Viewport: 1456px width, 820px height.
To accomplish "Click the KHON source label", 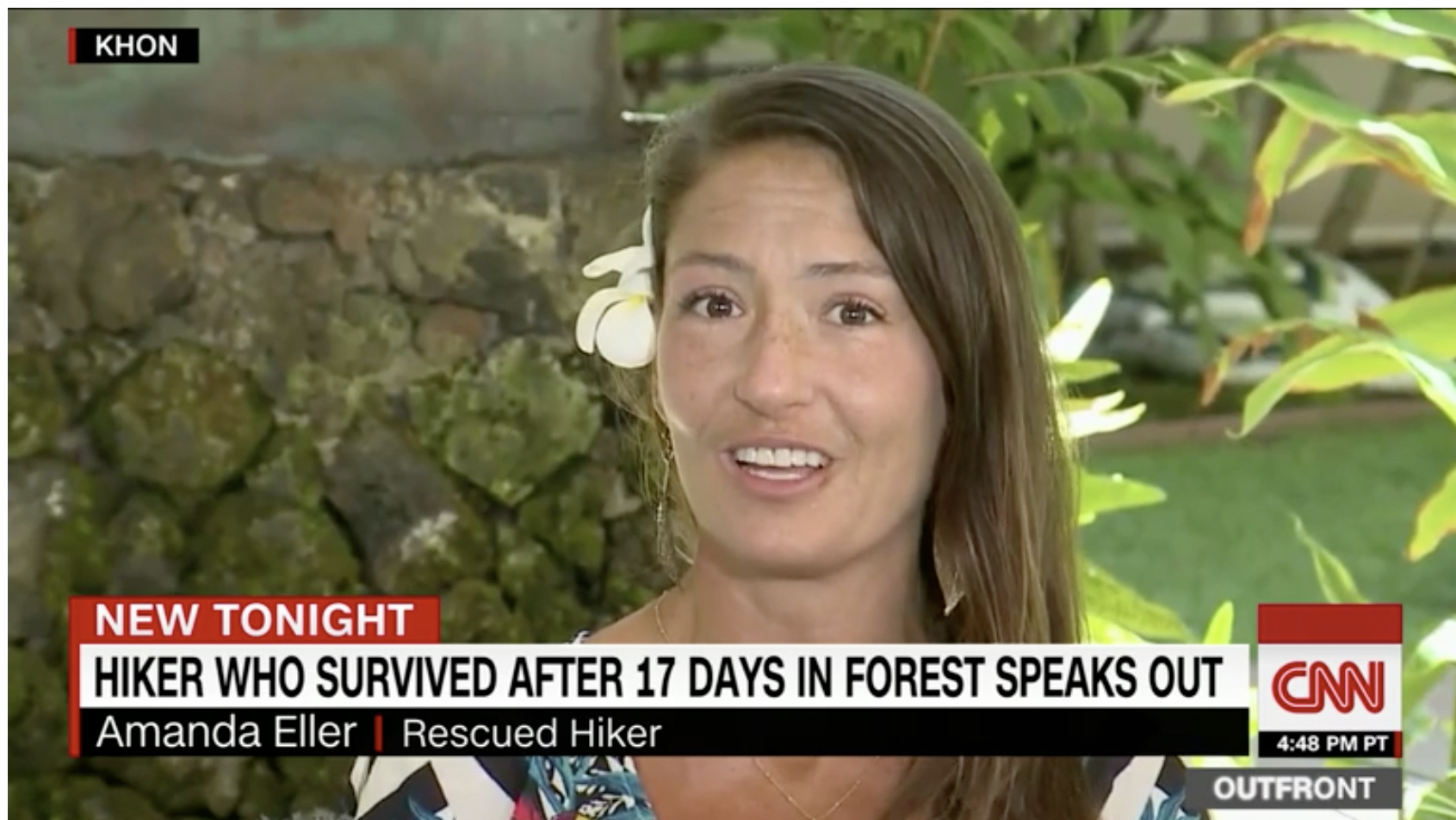I will (x=136, y=46).
